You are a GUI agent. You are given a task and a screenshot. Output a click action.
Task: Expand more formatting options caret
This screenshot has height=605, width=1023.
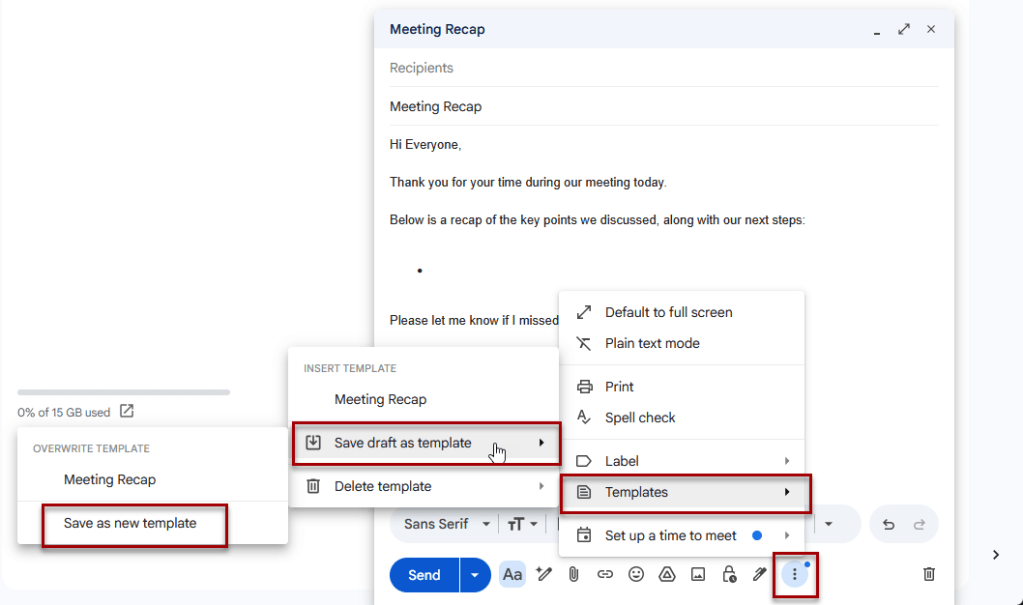(x=829, y=524)
